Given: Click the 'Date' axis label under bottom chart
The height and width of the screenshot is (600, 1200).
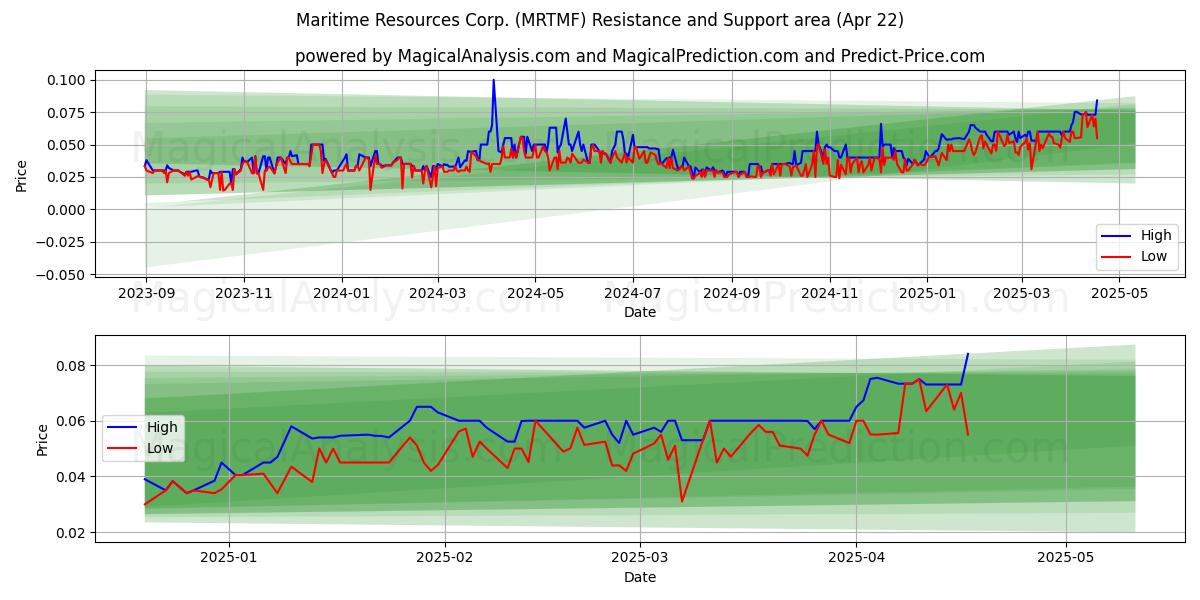Looking at the screenshot, I should [x=640, y=577].
